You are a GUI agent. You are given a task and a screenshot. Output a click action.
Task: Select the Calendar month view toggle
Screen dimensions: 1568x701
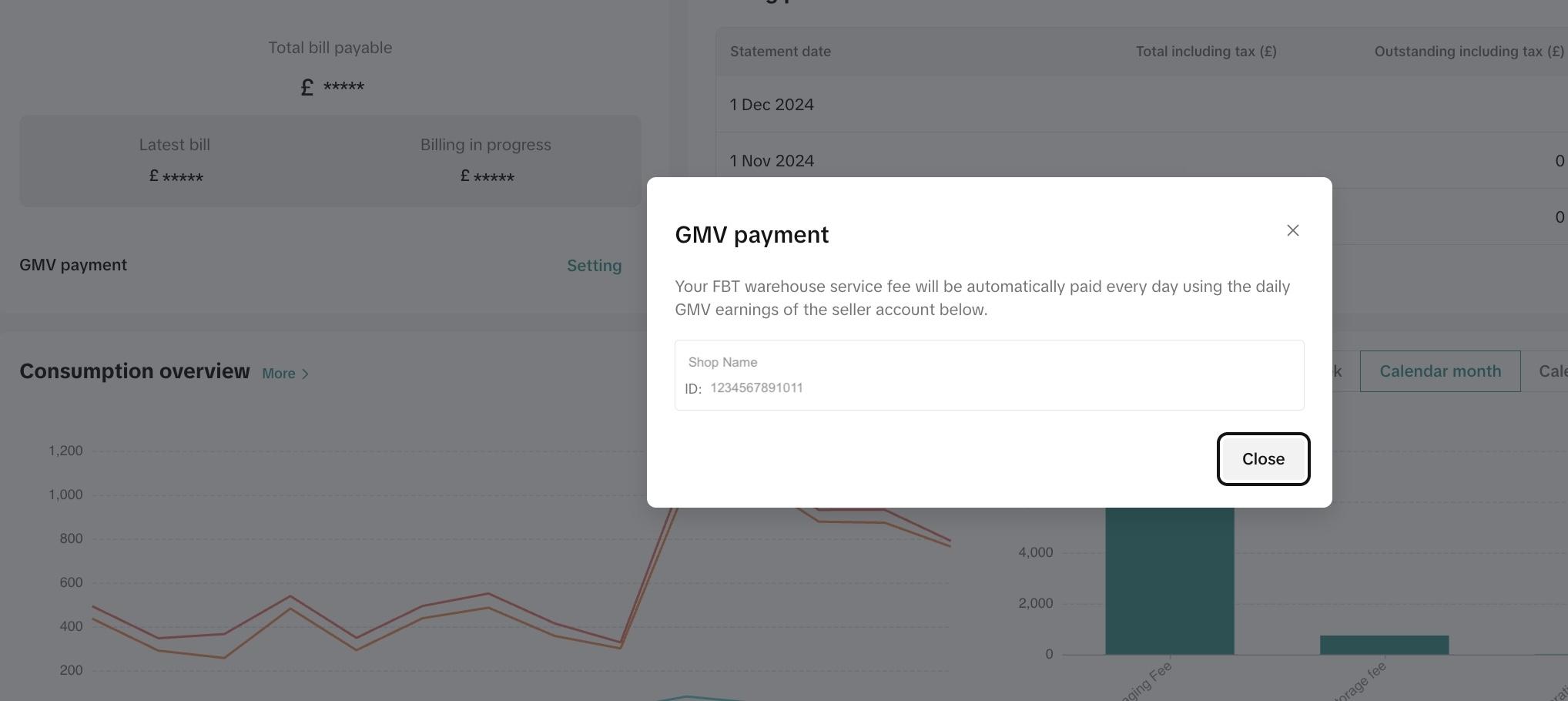1439,371
